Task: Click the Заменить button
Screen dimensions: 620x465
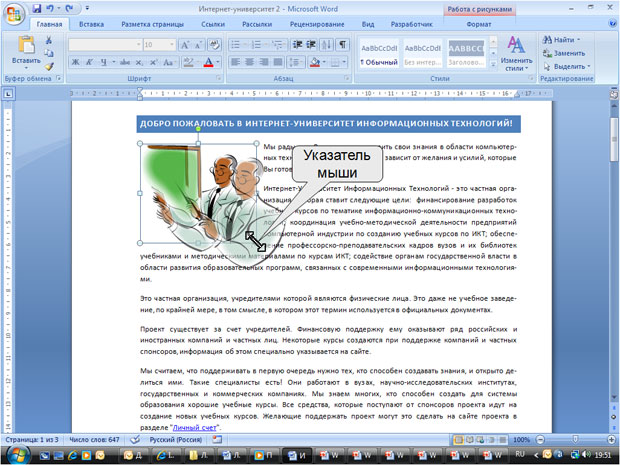Action: point(564,53)
